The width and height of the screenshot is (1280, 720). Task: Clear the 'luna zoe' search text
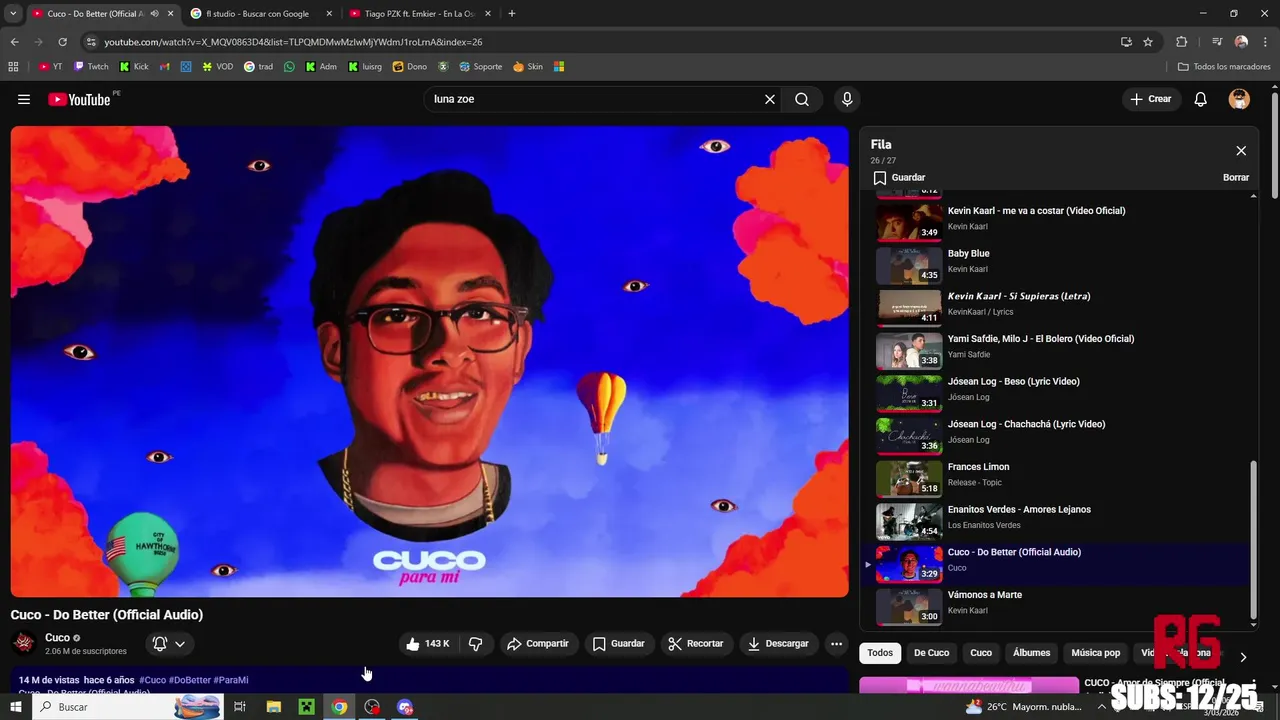[x=770, y=99]
